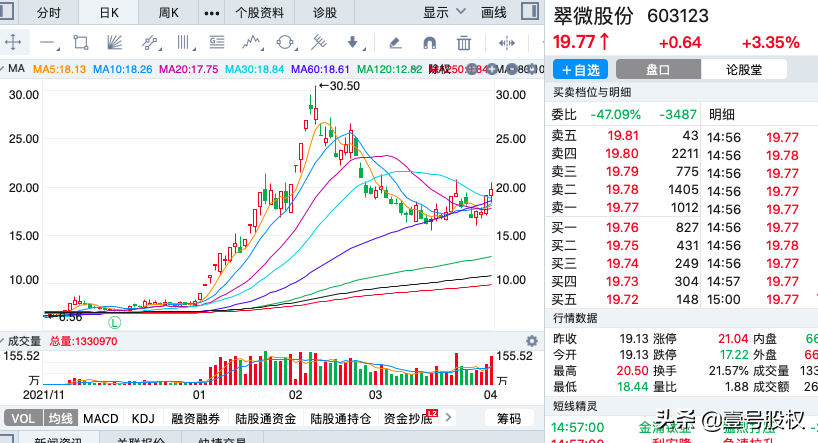Screen dimensions: 818x443
Task: Click the green L marker on chart
Action: coord(114,322)
